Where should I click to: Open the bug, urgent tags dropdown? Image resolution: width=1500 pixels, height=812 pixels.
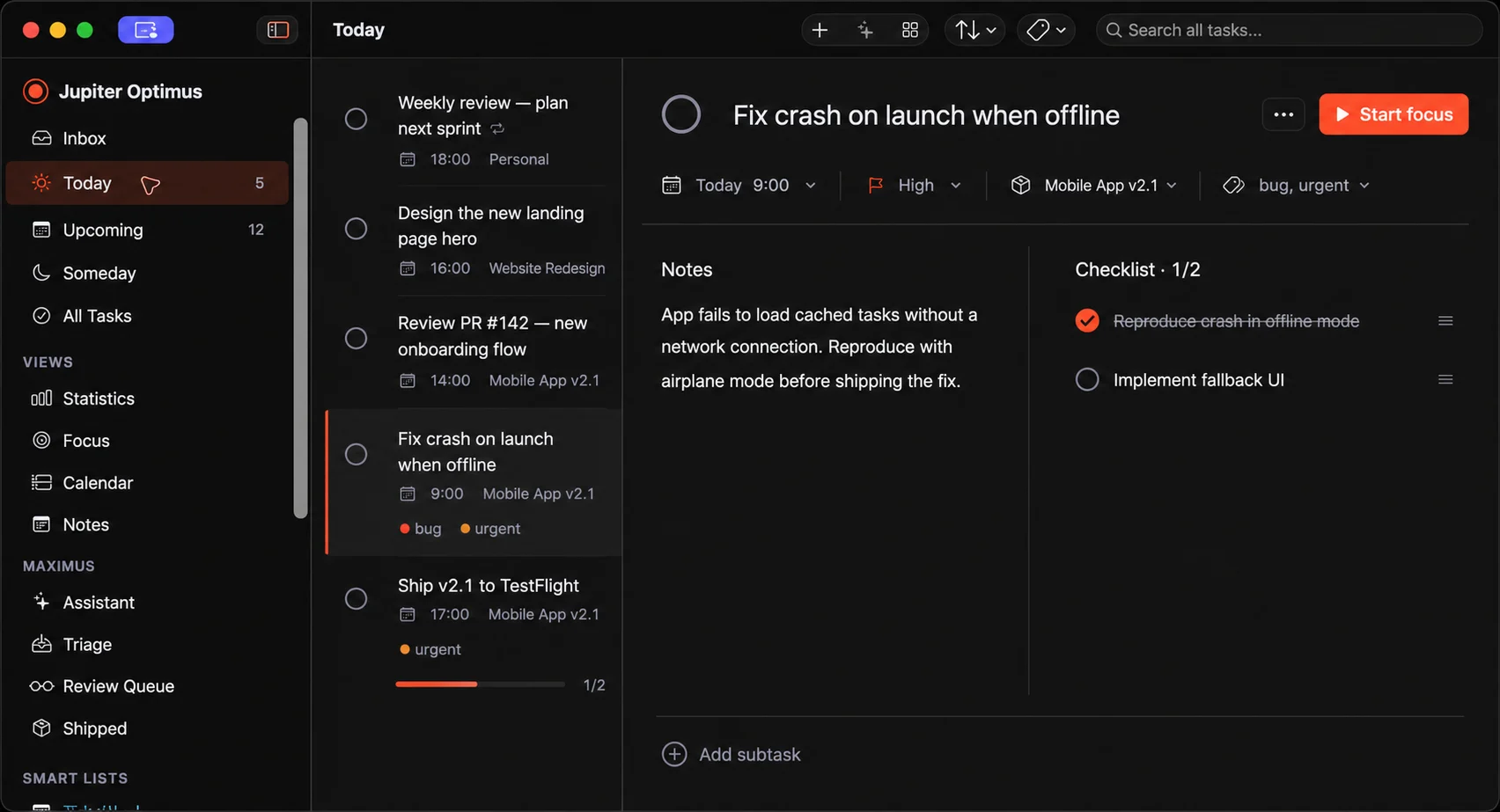1297,186
